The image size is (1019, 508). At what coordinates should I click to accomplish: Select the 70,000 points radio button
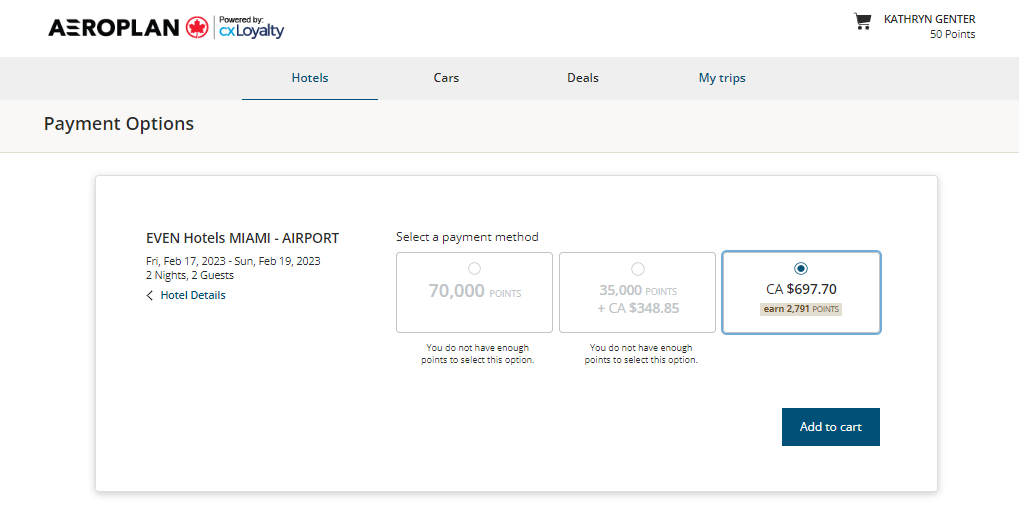click(x=474, y=268)
